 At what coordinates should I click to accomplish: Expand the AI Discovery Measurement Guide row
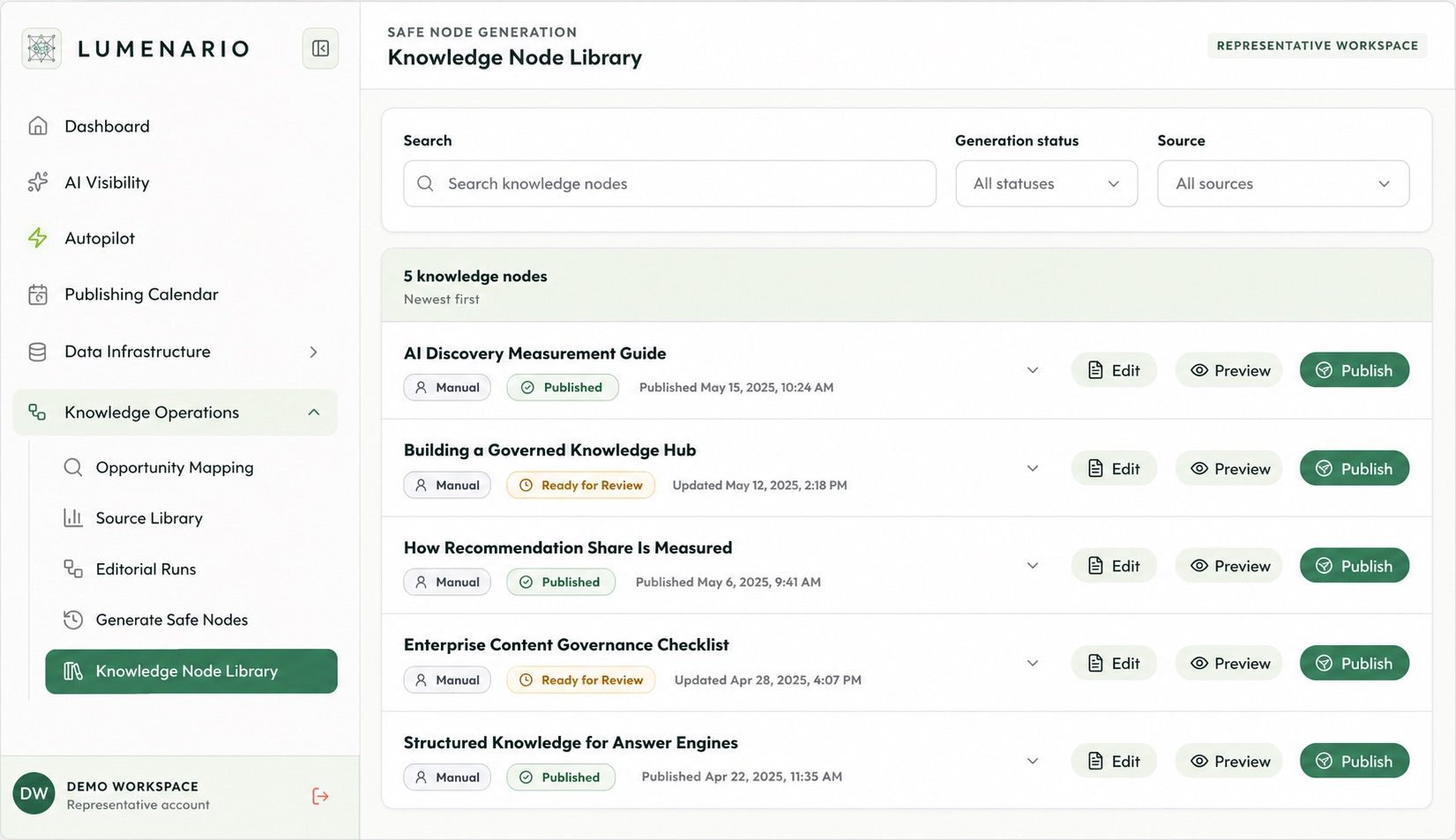coord(1033,370)
